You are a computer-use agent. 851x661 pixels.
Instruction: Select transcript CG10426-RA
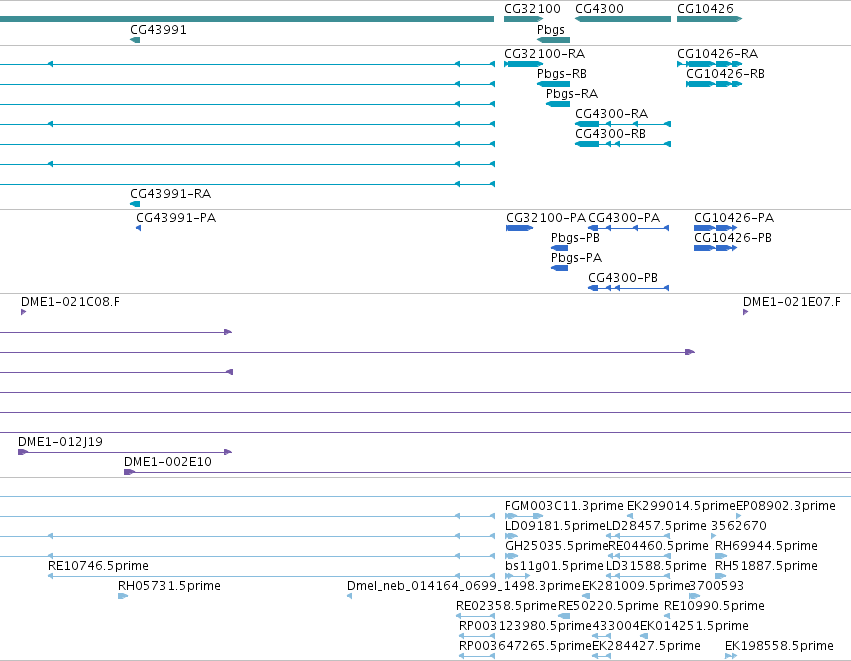(709, 64)
